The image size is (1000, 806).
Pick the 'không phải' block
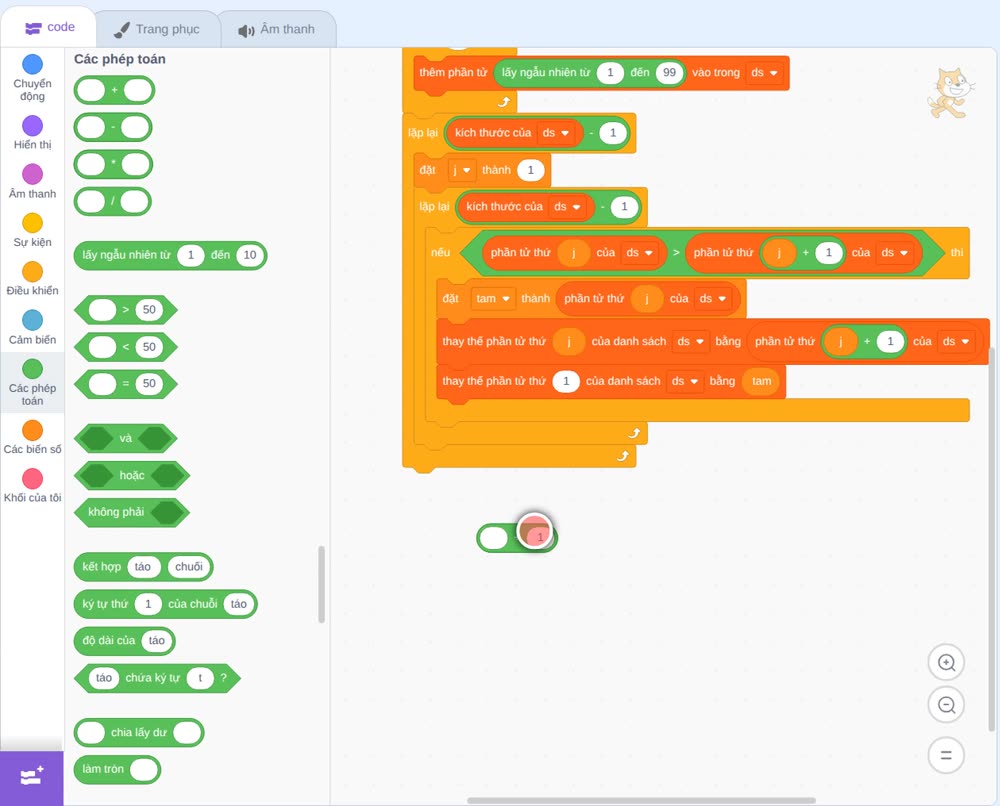pyautogui.click(x=132, y=513)
